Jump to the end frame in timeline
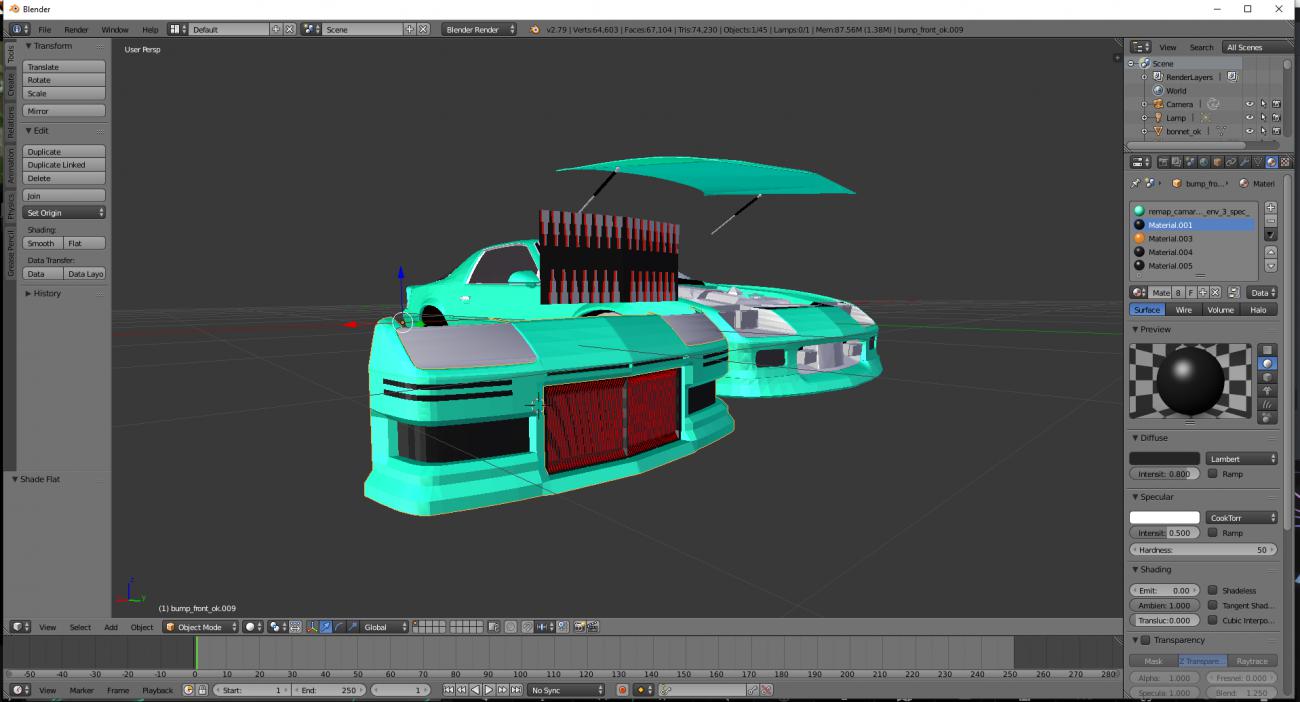The image size is (1300, 702). click(x=516, y=690)
